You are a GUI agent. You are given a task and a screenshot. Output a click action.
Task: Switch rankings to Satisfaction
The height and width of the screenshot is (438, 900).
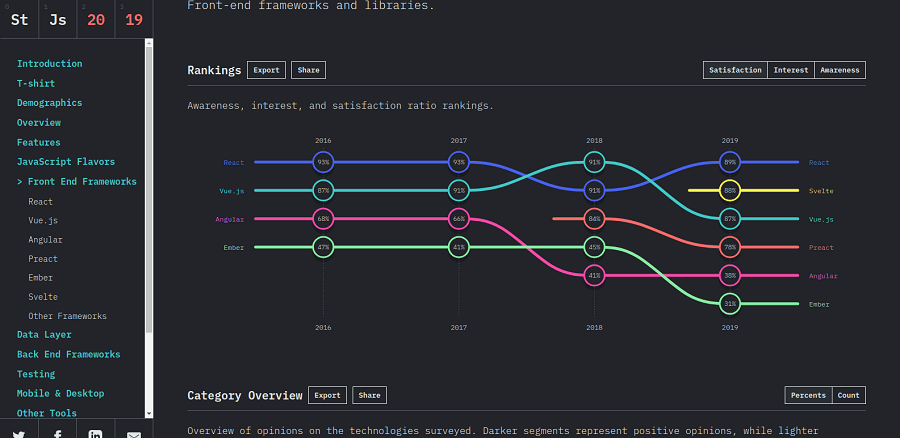pyautogui.click(x=735, y=70)
